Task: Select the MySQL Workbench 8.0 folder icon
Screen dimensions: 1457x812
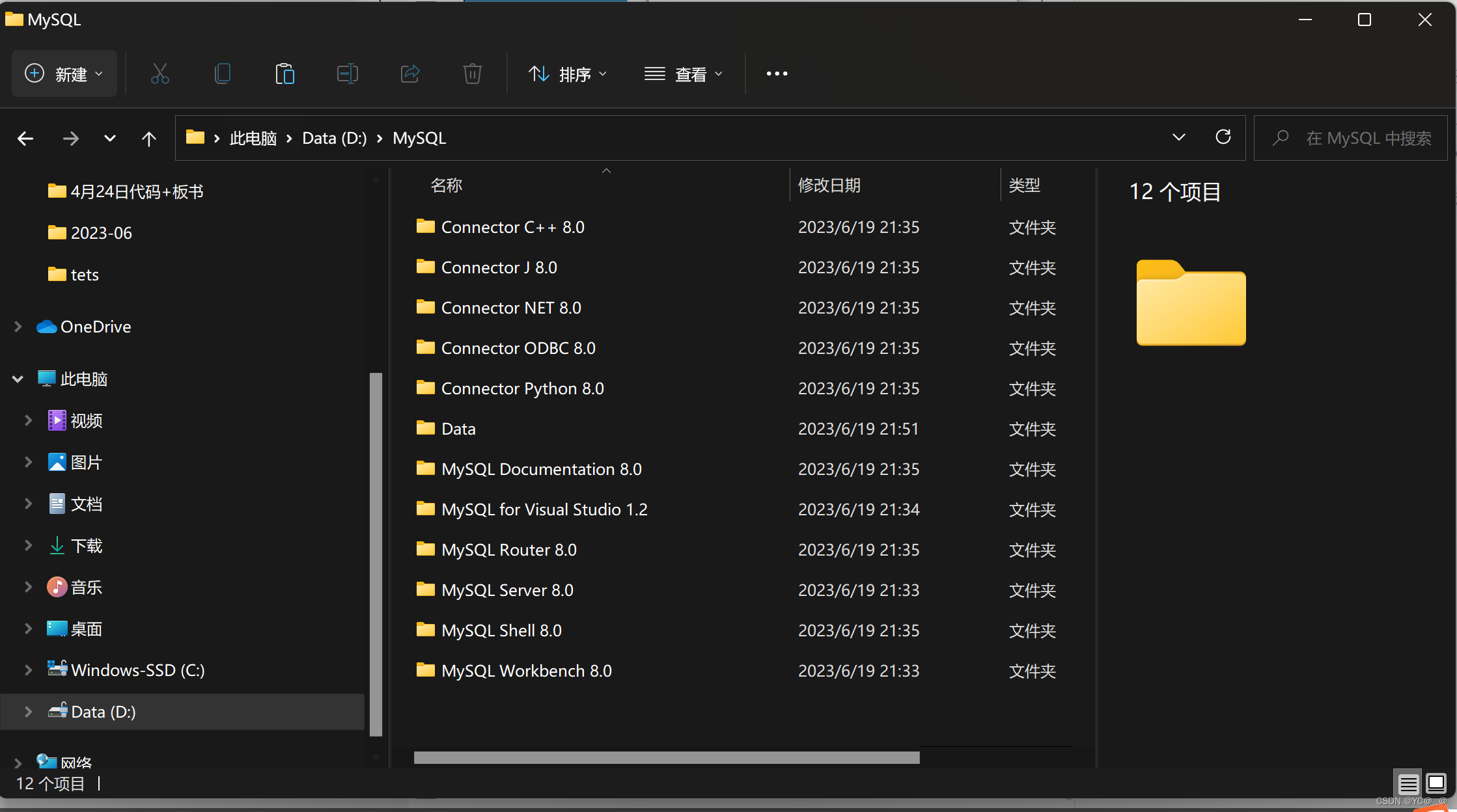Action: click(426, 670)
